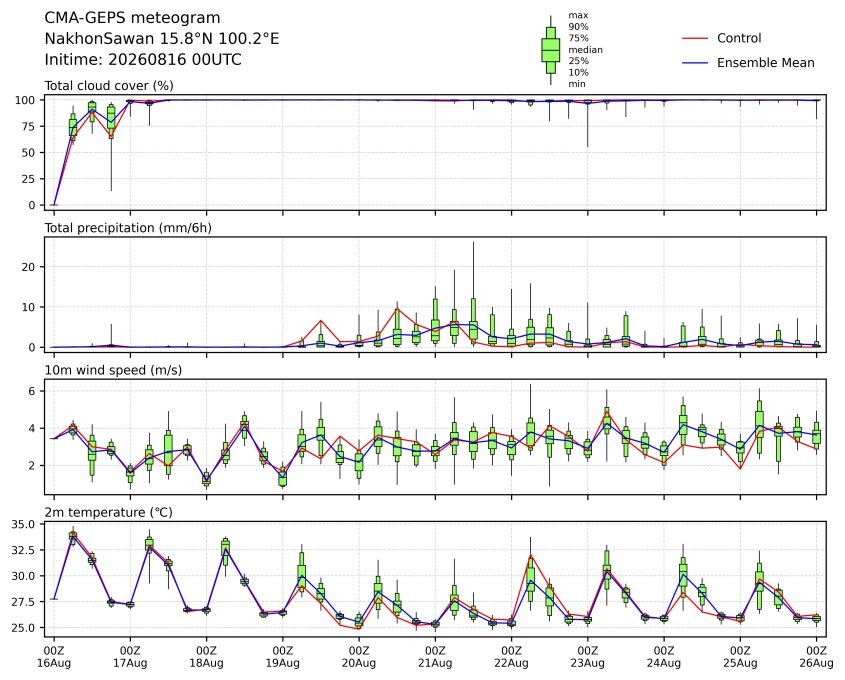845x680 pixels.
Task: Click the '00Z 18Aug' time axis label
Action: click(x=206, y=657)
